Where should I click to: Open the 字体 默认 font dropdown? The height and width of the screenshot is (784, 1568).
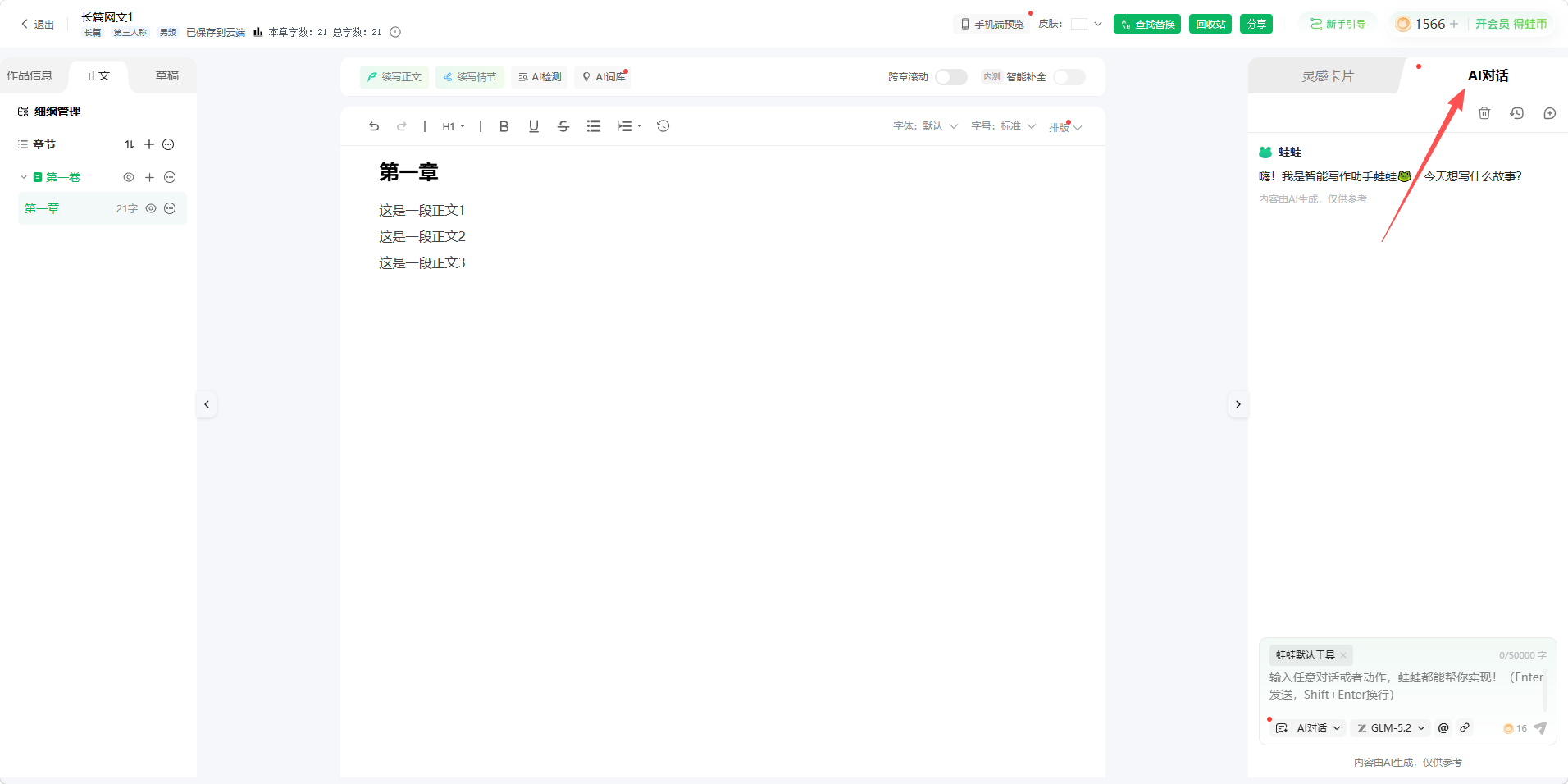[926, 126]
